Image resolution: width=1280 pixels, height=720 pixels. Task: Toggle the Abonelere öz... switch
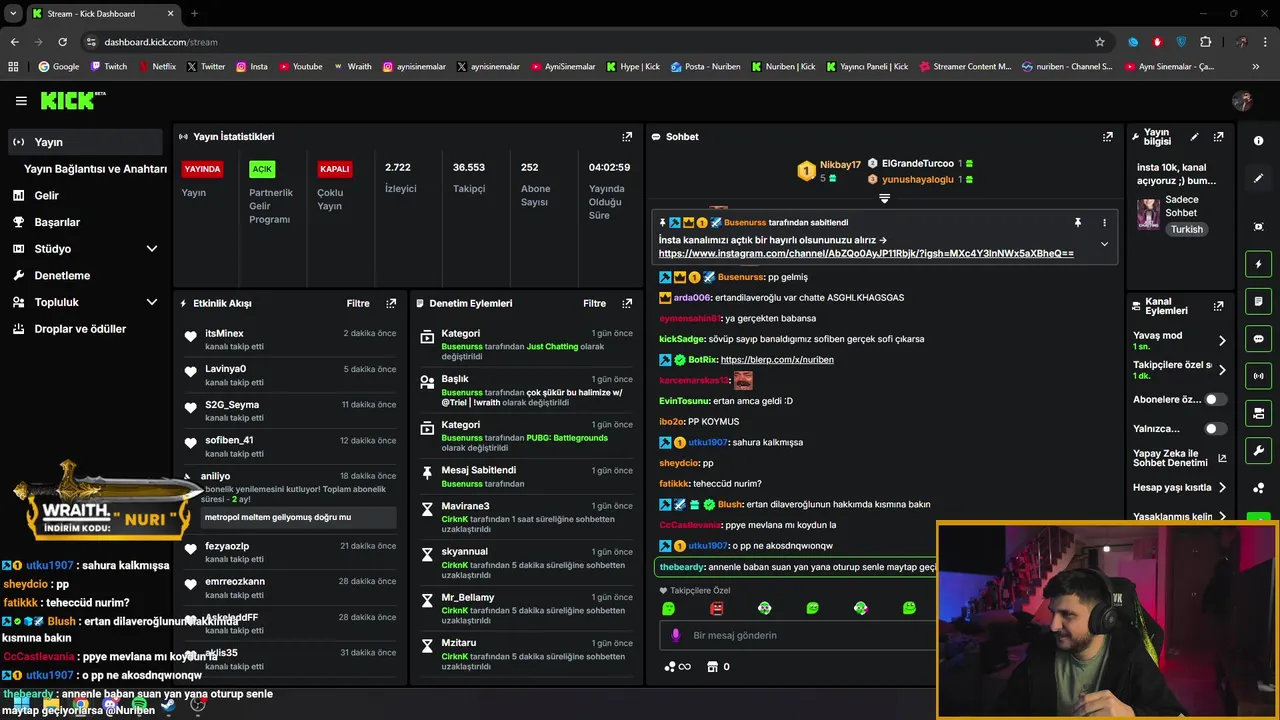click(1215, 399)
